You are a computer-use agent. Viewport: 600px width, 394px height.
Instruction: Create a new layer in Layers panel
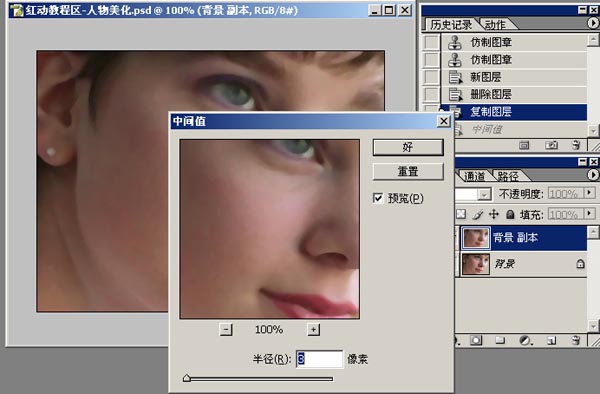[x=551, y=340]
